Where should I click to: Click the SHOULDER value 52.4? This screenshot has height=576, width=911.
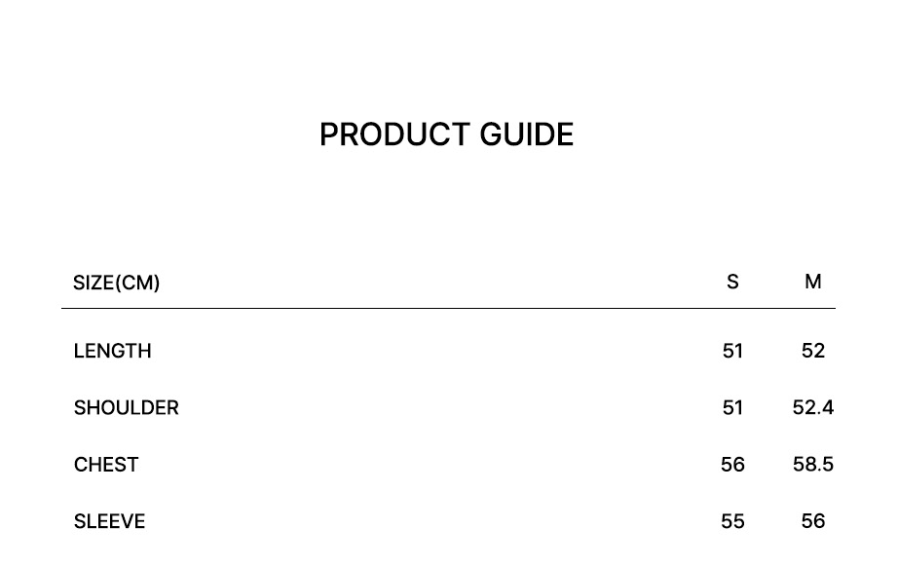coord(813,408)
